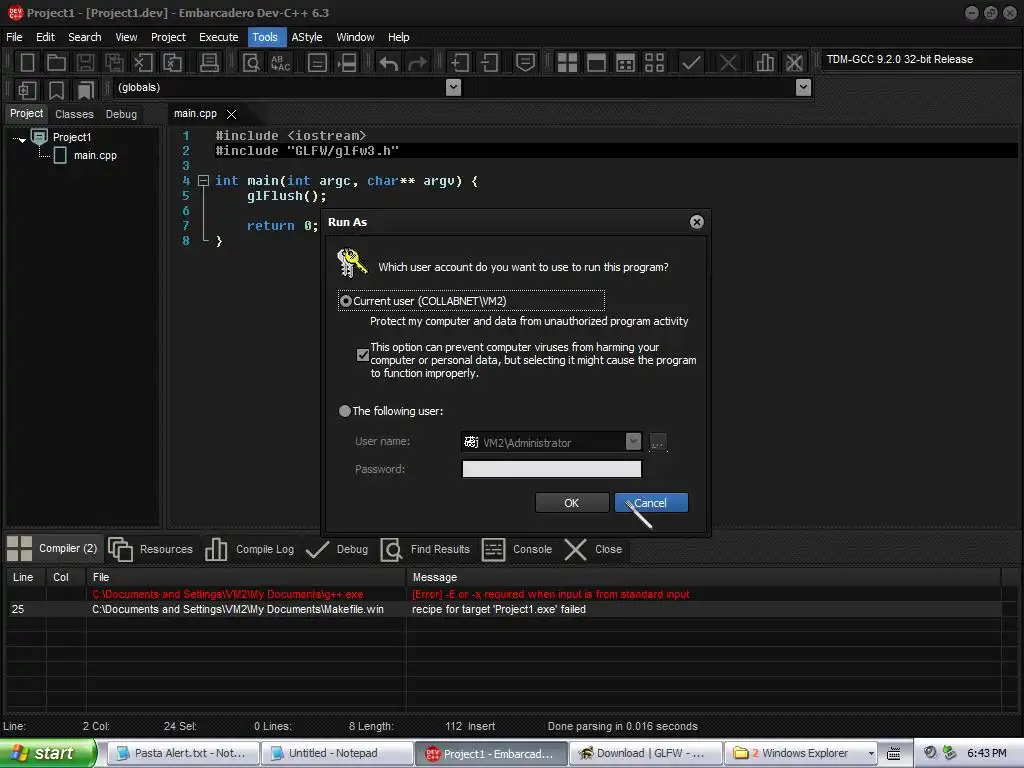Open the Tools menu
This screenshot has height=768, width=1024.
pos(265,37)
